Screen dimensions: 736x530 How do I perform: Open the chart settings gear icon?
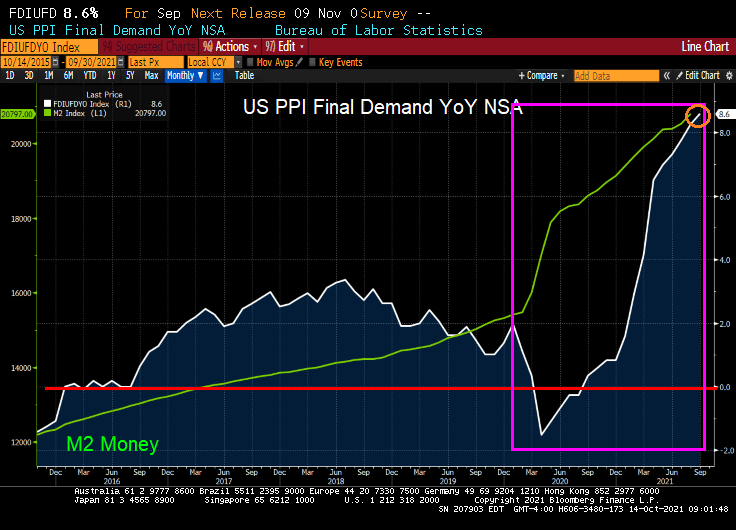728,75
